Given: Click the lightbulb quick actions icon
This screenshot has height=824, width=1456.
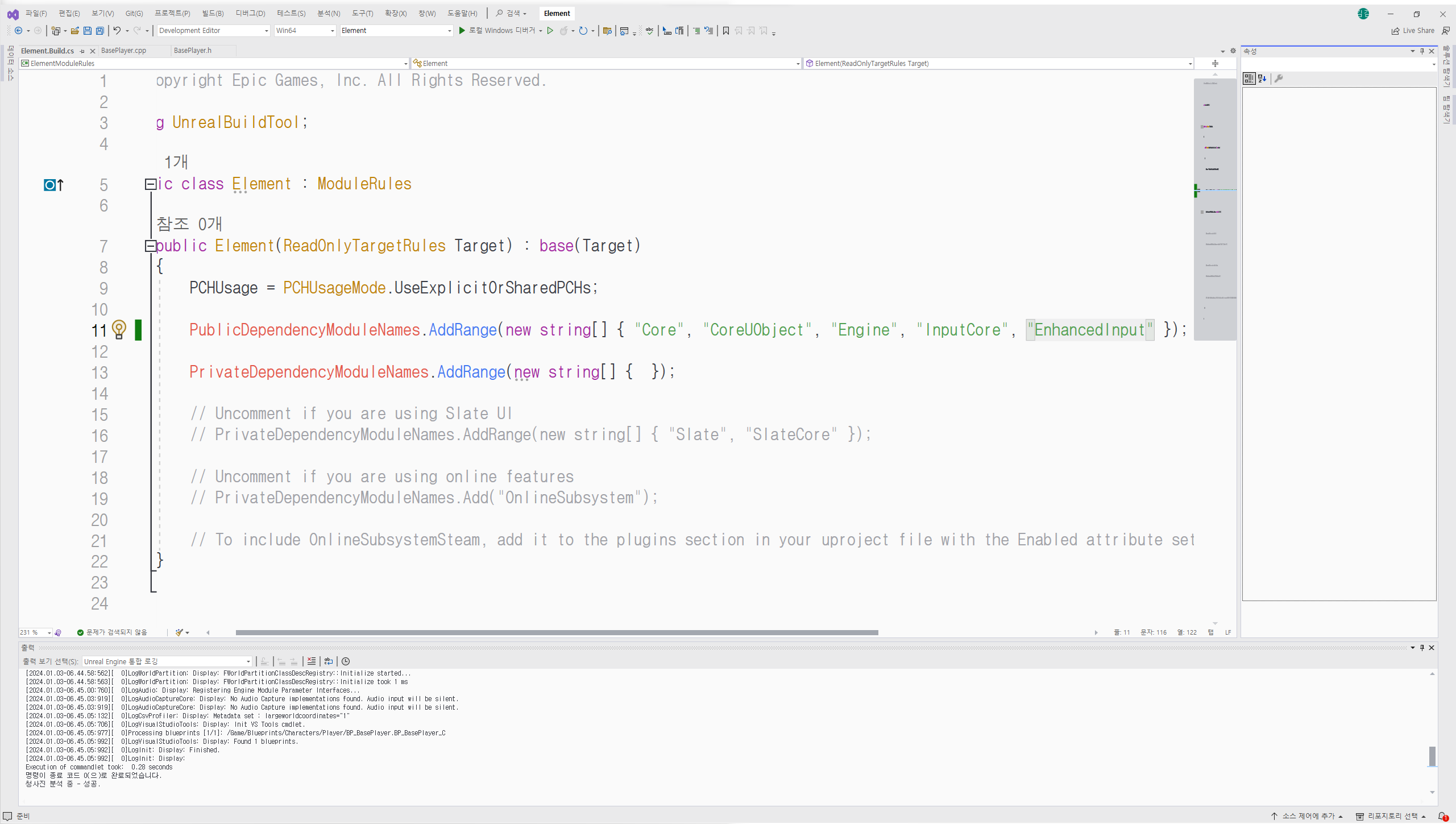Looking at the screenshot, I should [119, 329].
